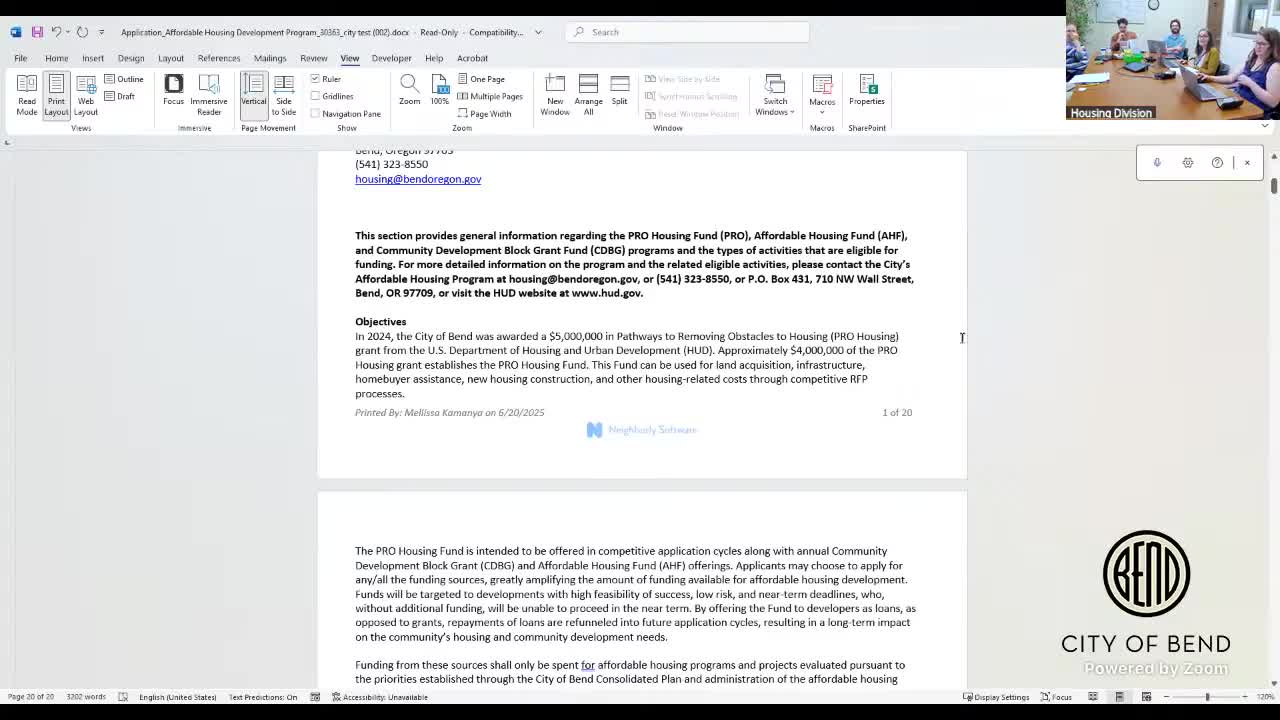Open the References ribbon tab
This screenshot has height=720, width=1280.
(218, 58)
